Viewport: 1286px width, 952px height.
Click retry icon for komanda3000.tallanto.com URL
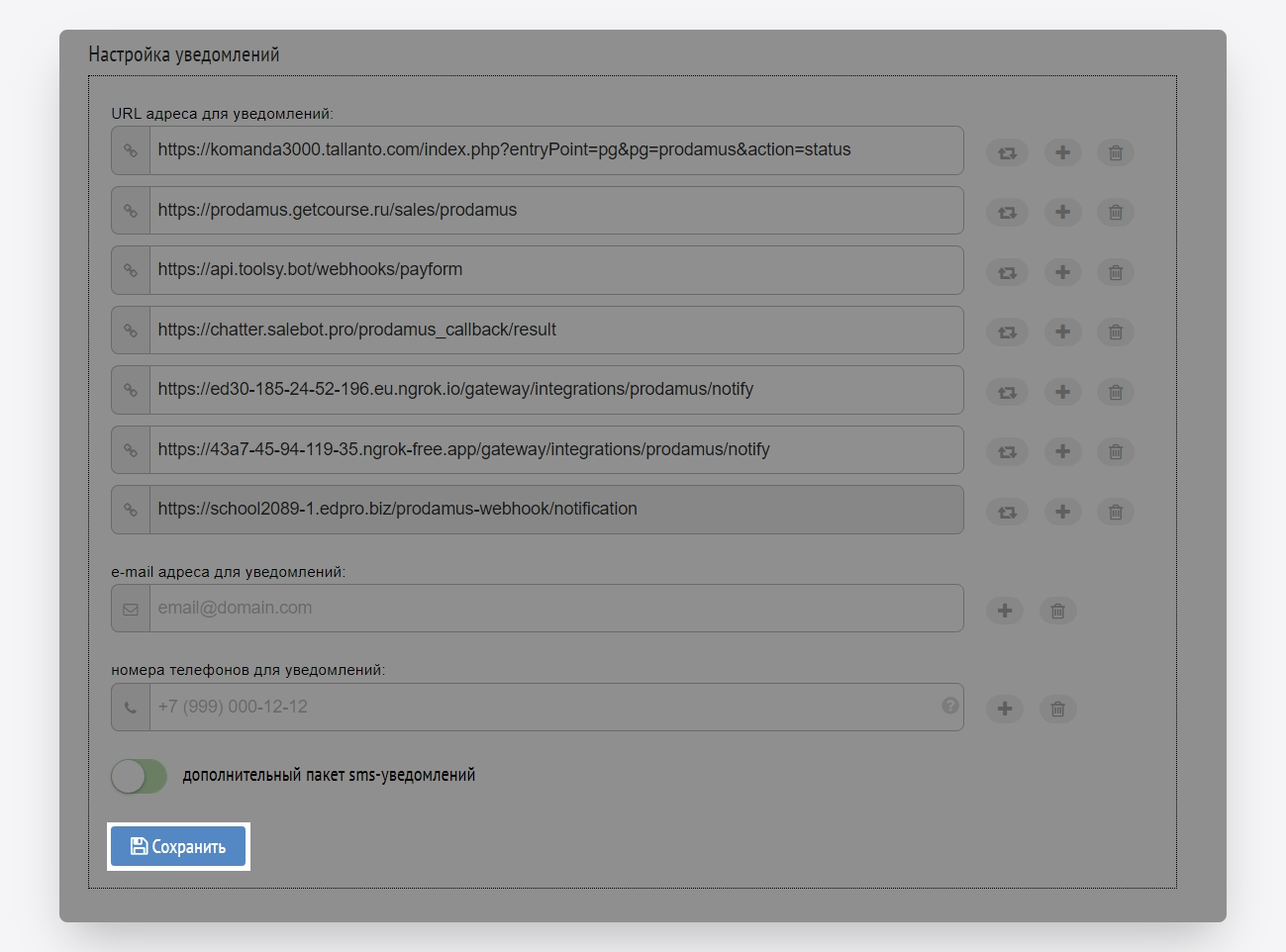click(x=1007, y=152)
